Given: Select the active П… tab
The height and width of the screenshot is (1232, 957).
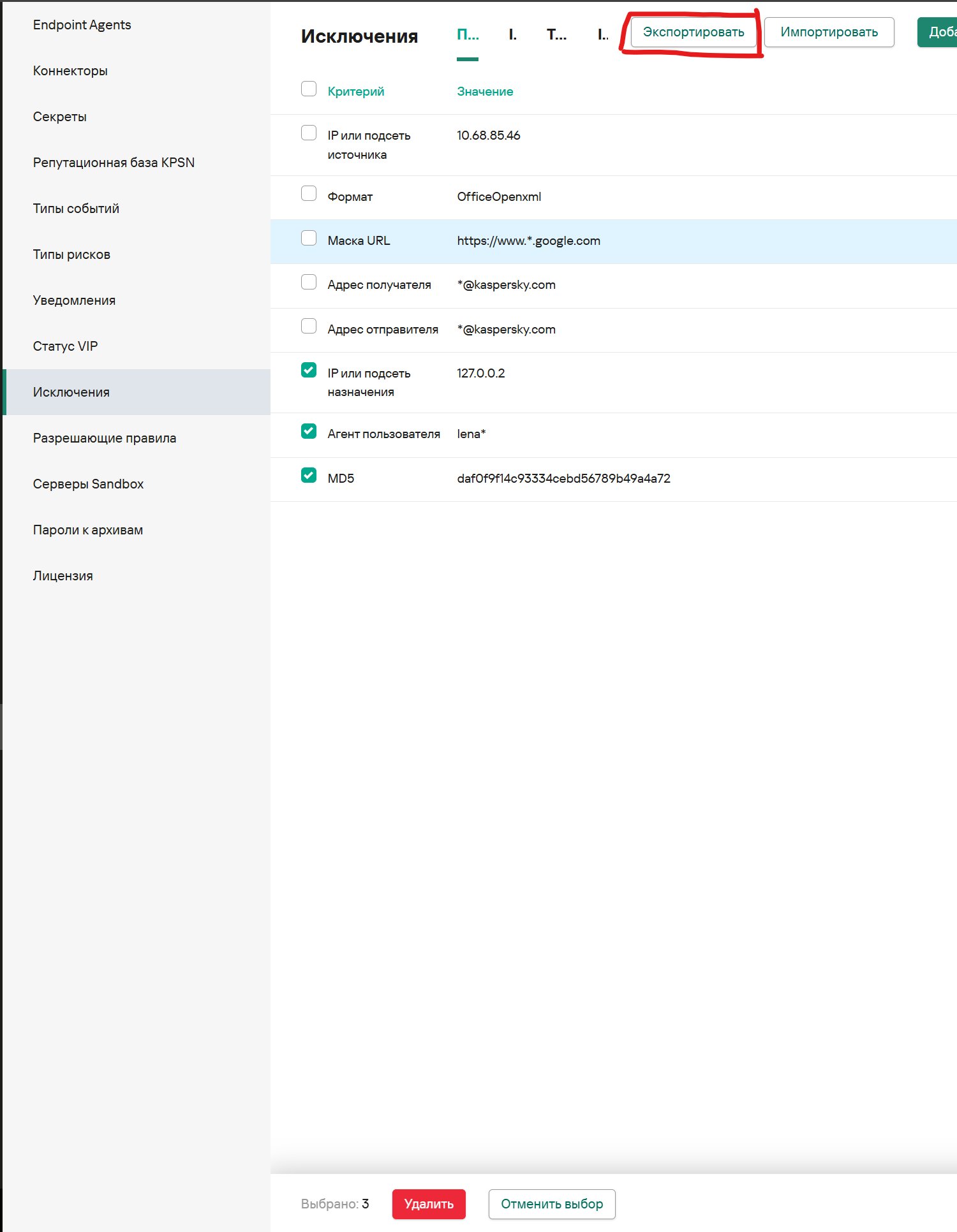Looking at the screenshot, I should [467, 35].
